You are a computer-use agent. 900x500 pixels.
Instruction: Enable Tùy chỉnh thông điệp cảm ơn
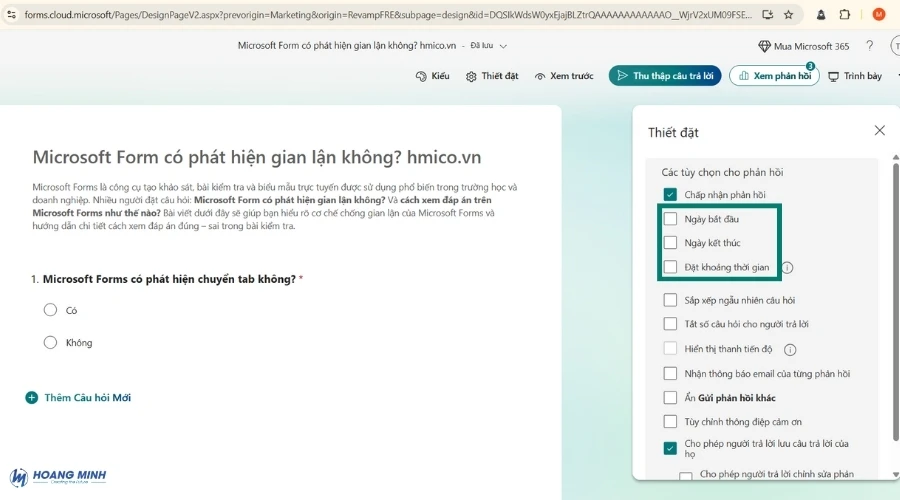point(670,421)
